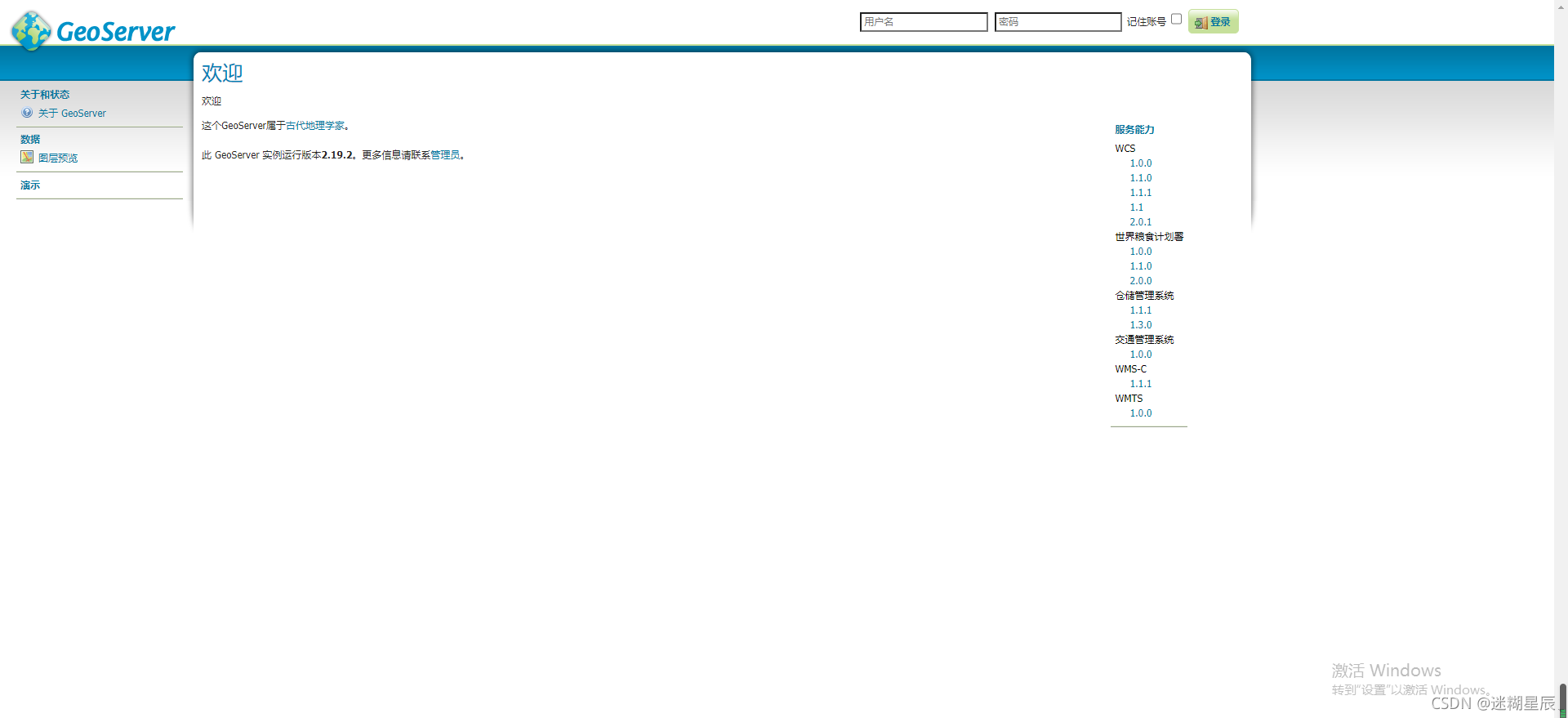The image size is (1568, 718).
Task: Open WCS 1.1.0 capabilities link
Action: 1141,178
